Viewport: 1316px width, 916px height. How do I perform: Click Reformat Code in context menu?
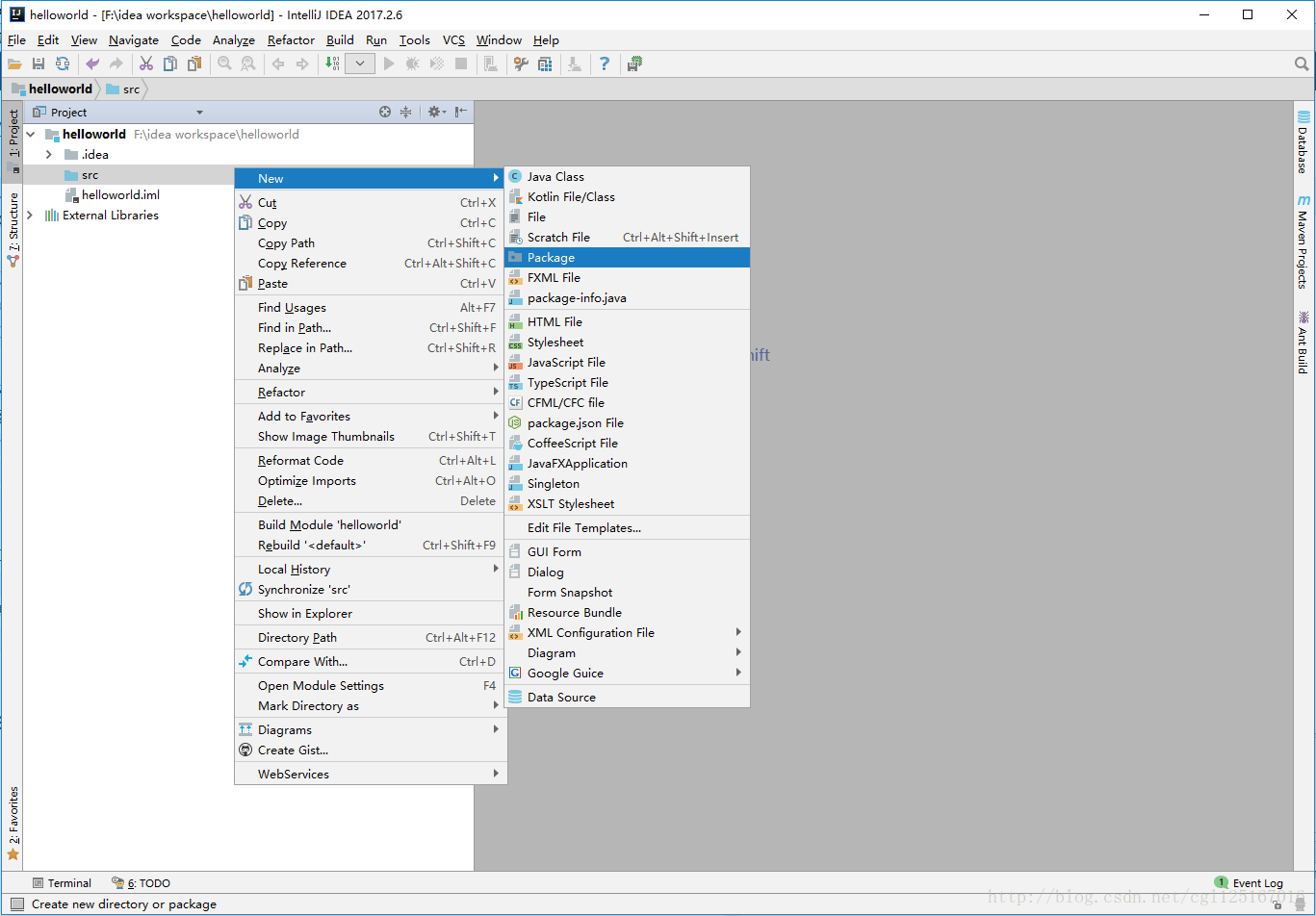coord(371,460)
